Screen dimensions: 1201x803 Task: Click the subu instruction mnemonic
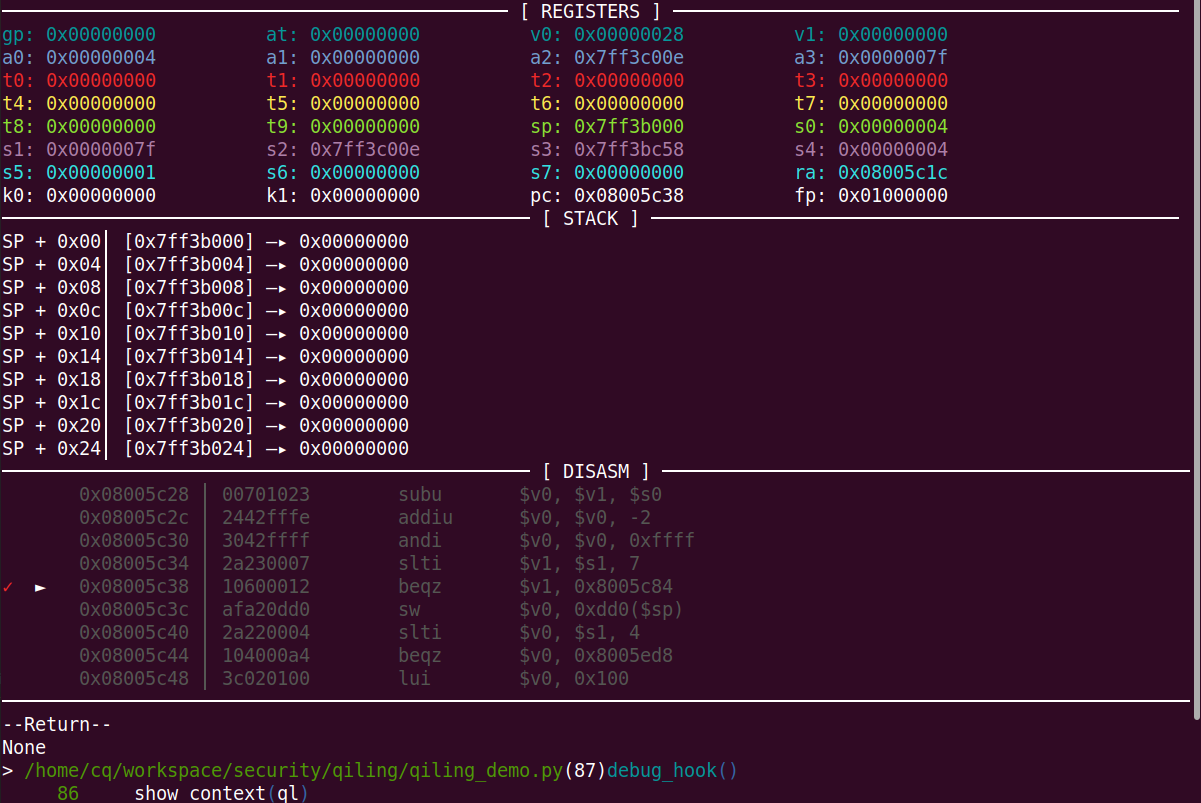(x=420, y=495)
